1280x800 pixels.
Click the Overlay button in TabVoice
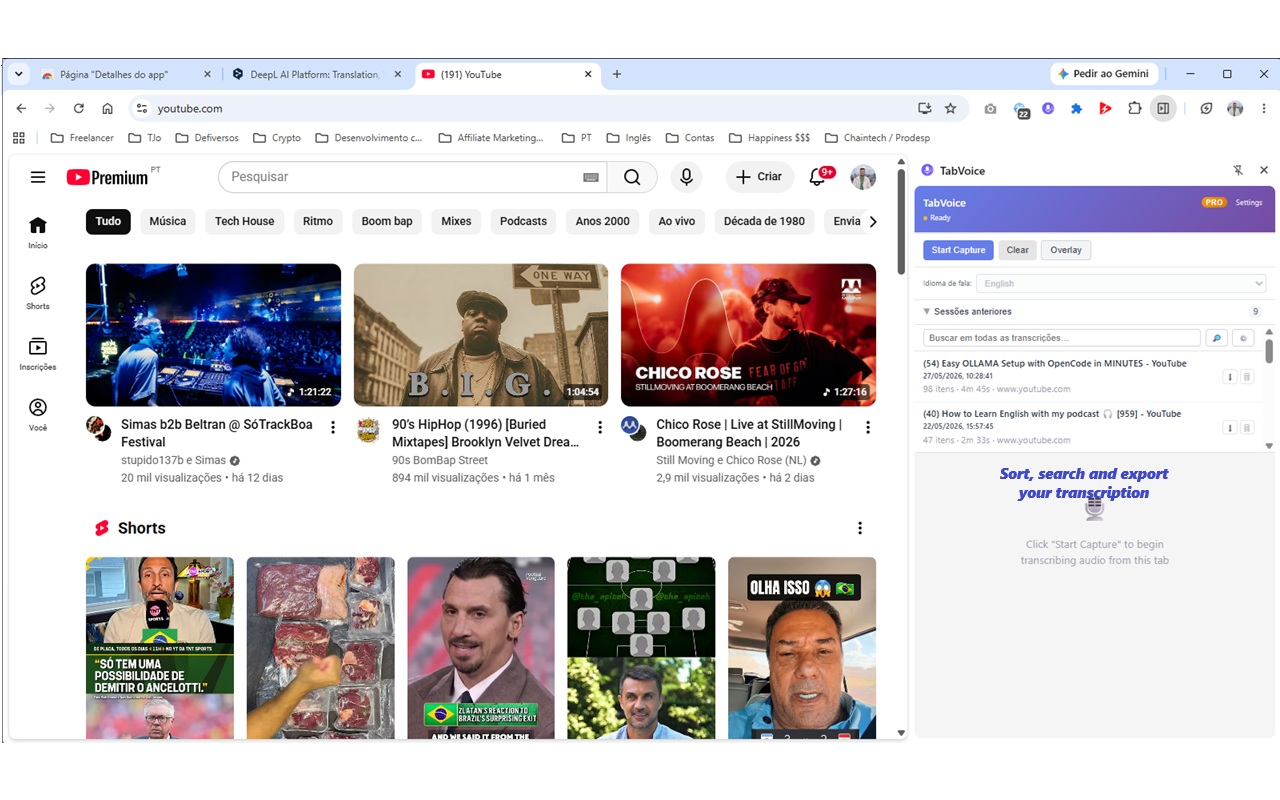point(1066,250)
